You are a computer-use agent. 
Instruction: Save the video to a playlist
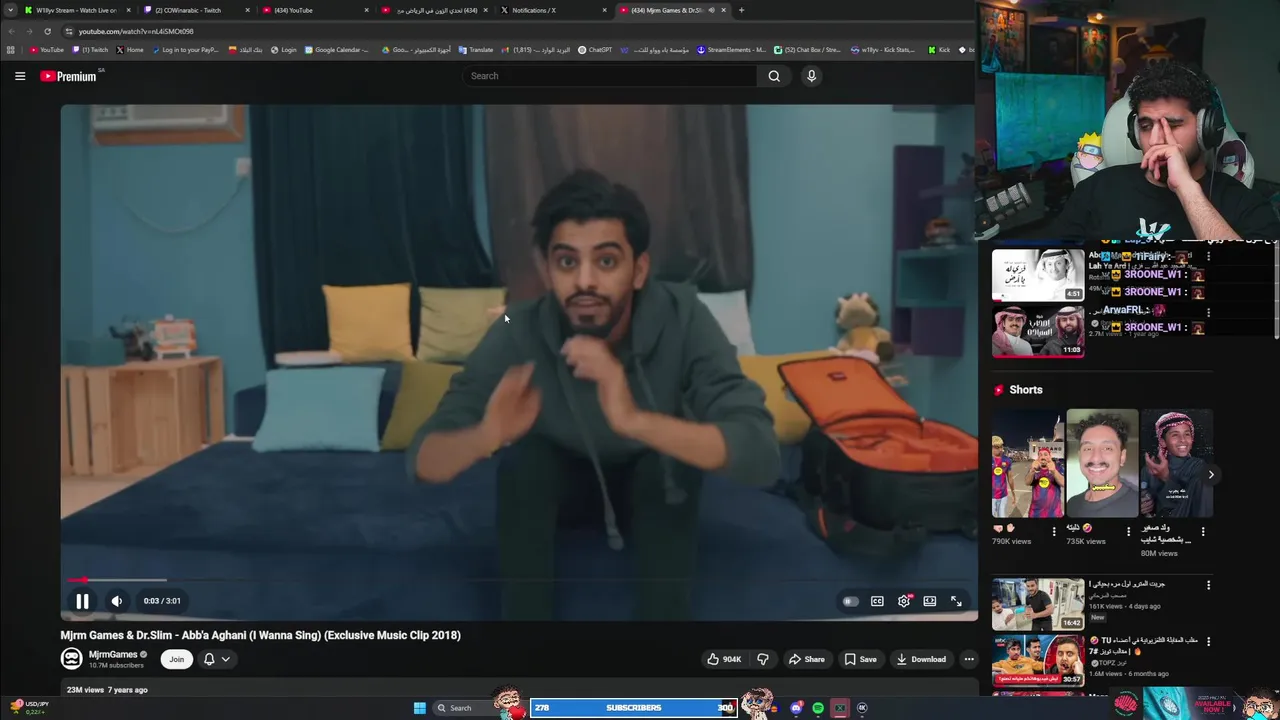pos(860,659)
